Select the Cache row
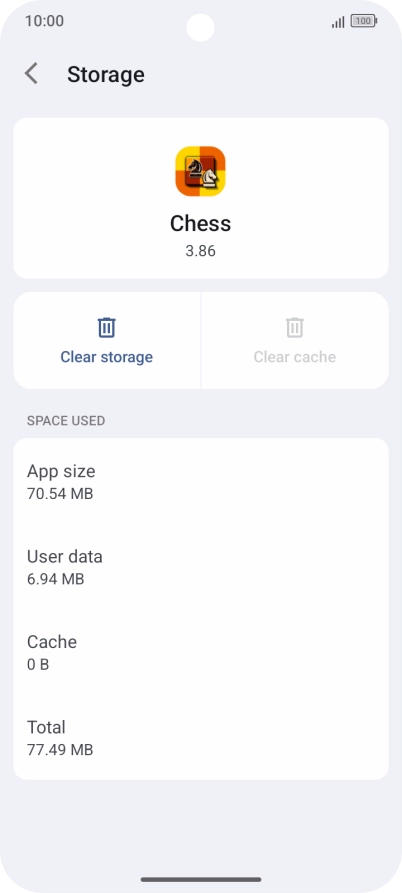This screenshot has width=402, height=893. pyautogui.click(x=200, y=652)
